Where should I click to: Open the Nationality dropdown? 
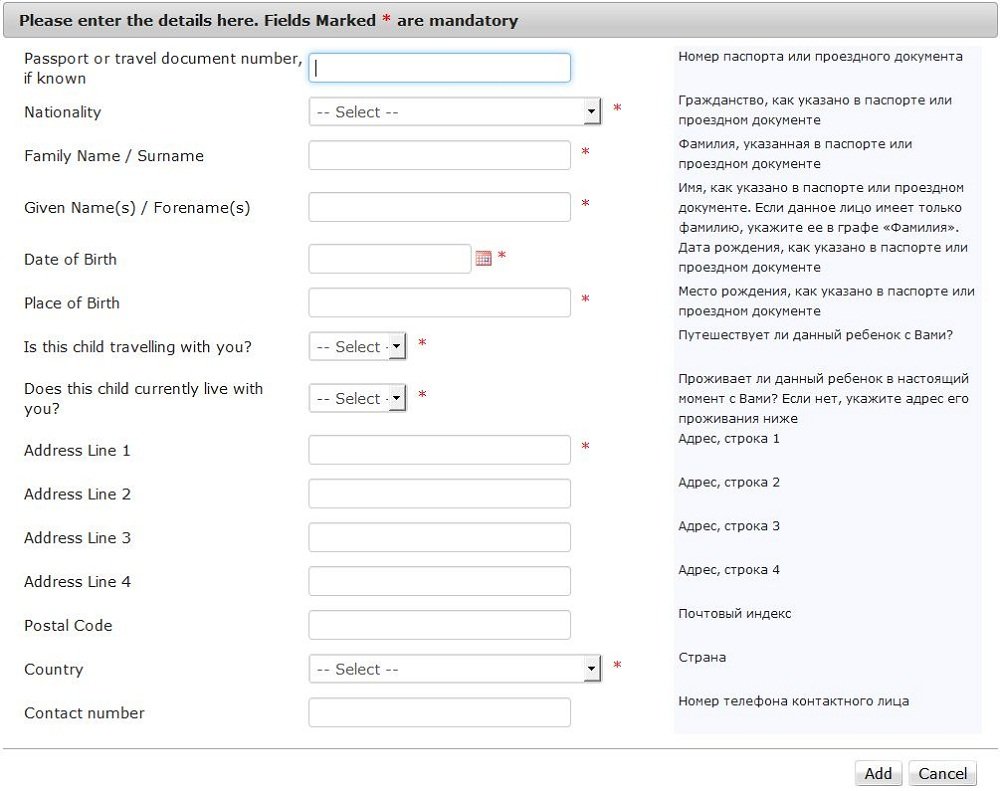[x=455, y=112]
